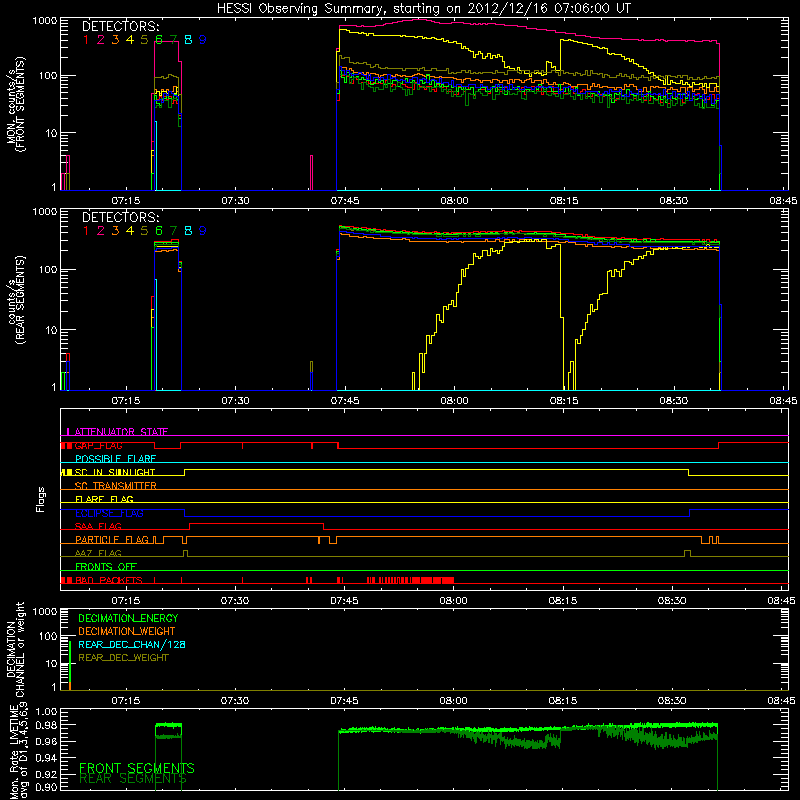Click the '(FRONT SEGMENTS)' y-axis title
This screenshot has height=800, width=800.
coord(20,104)
